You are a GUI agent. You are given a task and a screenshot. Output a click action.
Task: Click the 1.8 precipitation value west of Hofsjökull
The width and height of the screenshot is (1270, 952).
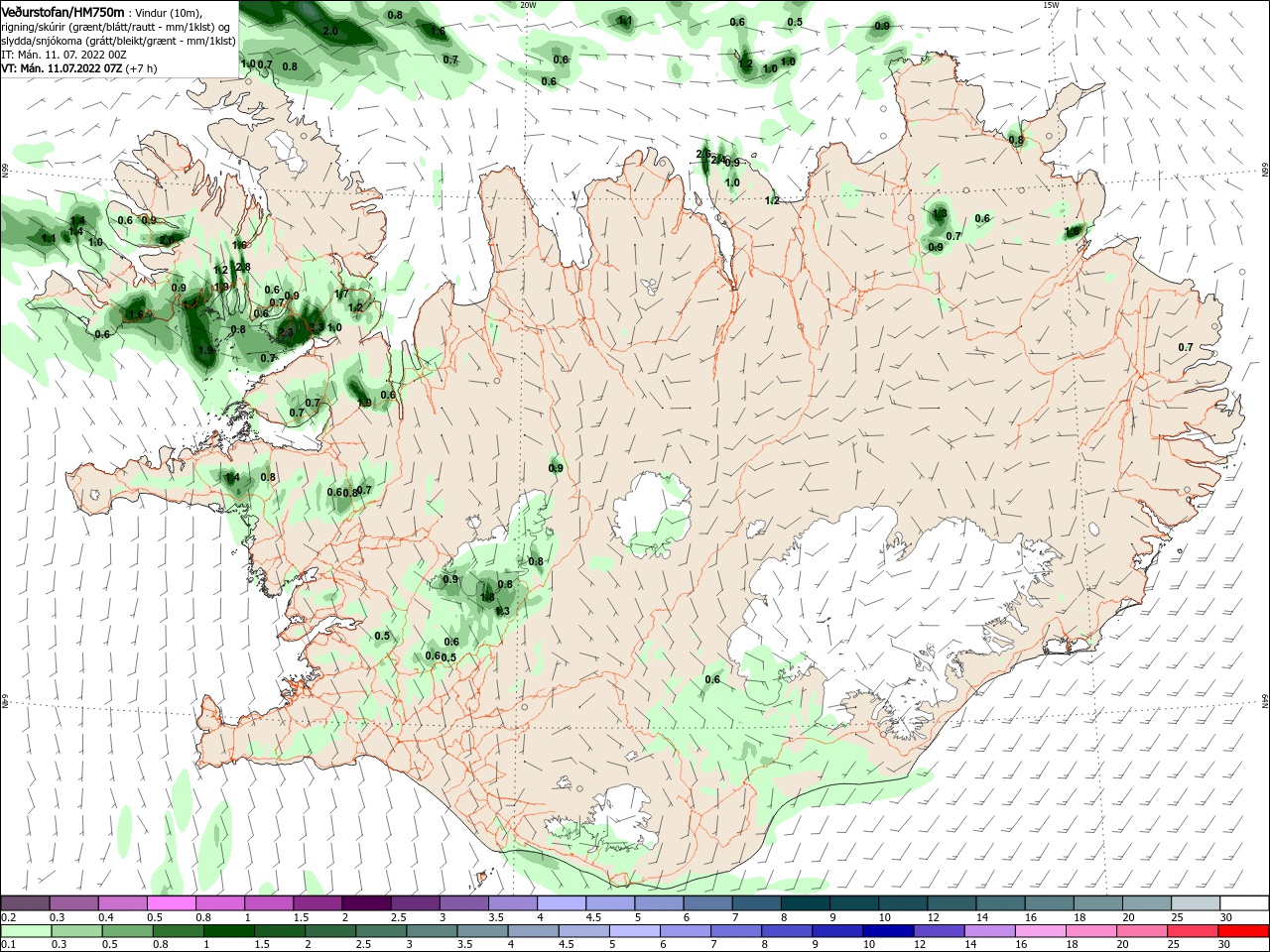coord(487,597)
